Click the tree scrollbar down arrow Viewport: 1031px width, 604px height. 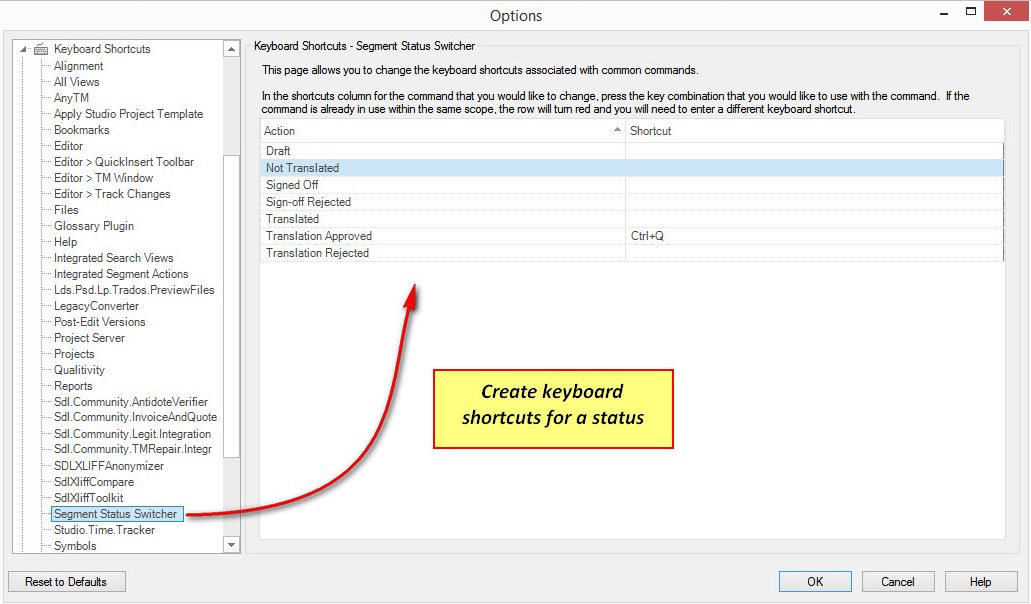(x=231, y=545)
